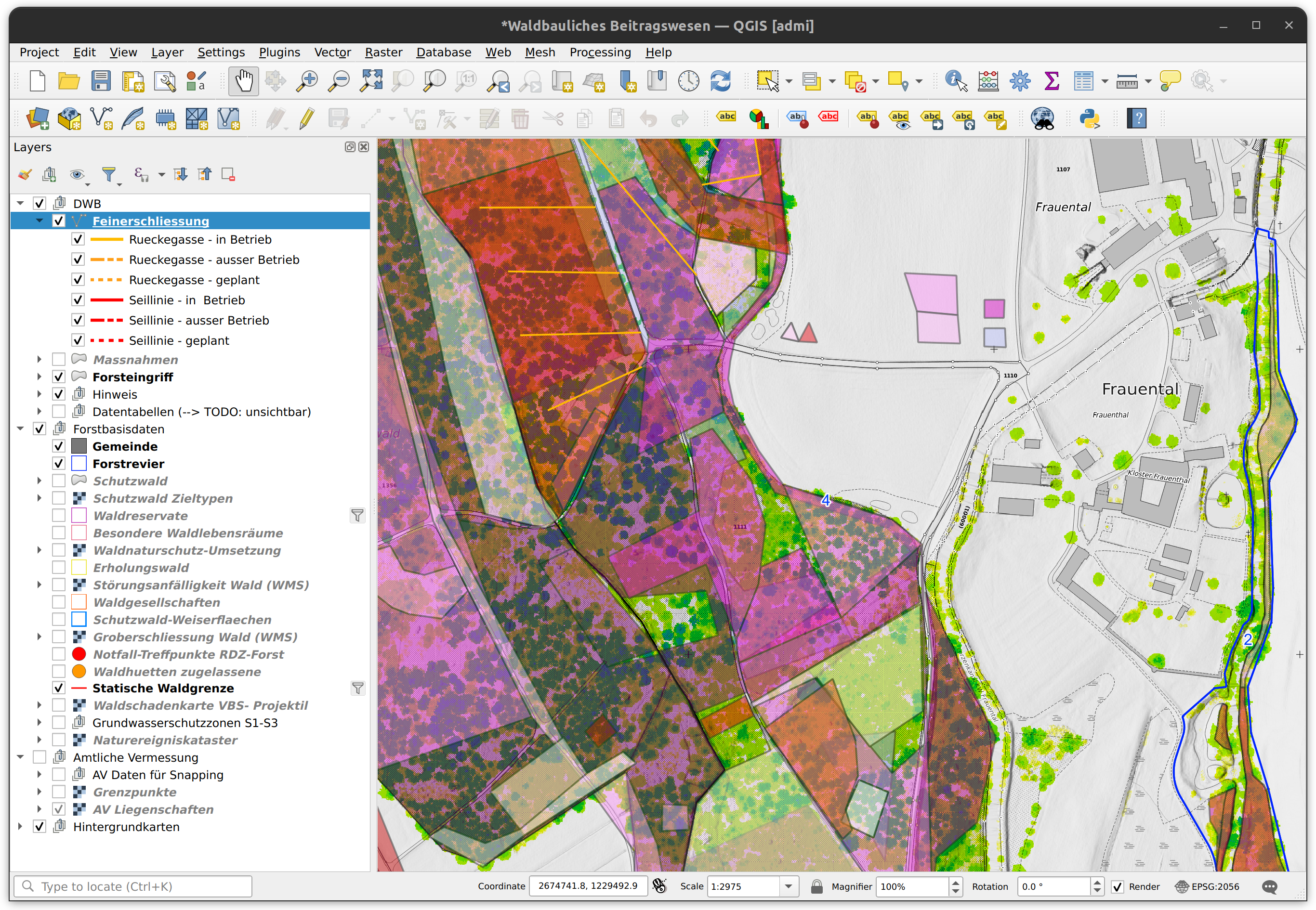Open the Statistical Summary sigma icon
Screen dimensions: 1316x910
tap(1052, 81)
